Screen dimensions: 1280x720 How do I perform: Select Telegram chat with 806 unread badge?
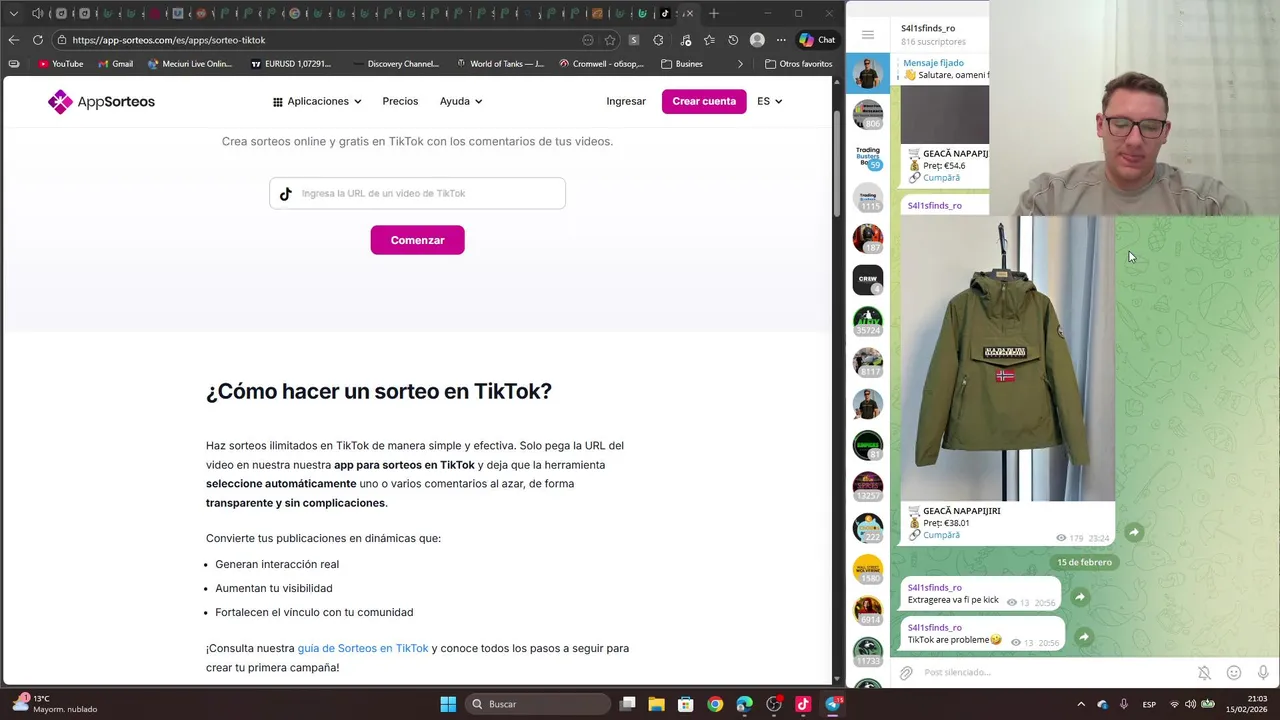pyautogui.click(x=868, y=114)
